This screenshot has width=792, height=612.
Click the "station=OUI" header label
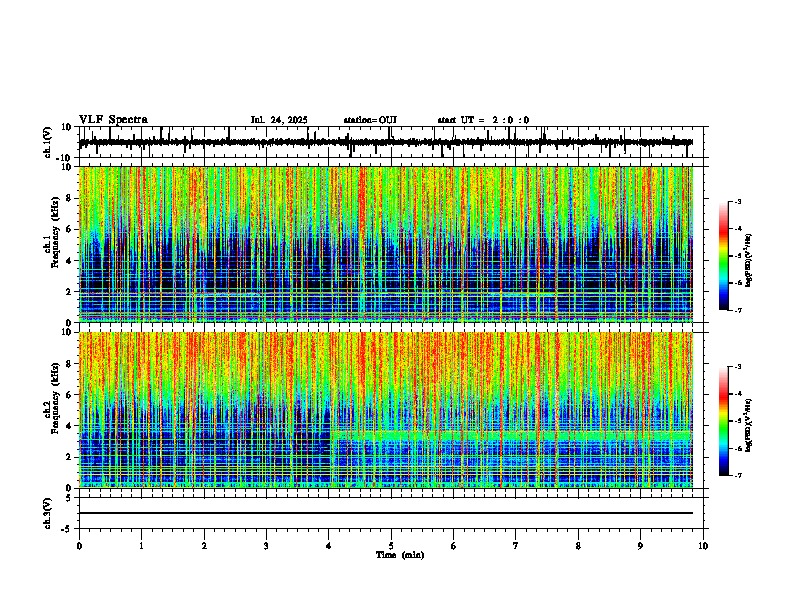(370, 120)
